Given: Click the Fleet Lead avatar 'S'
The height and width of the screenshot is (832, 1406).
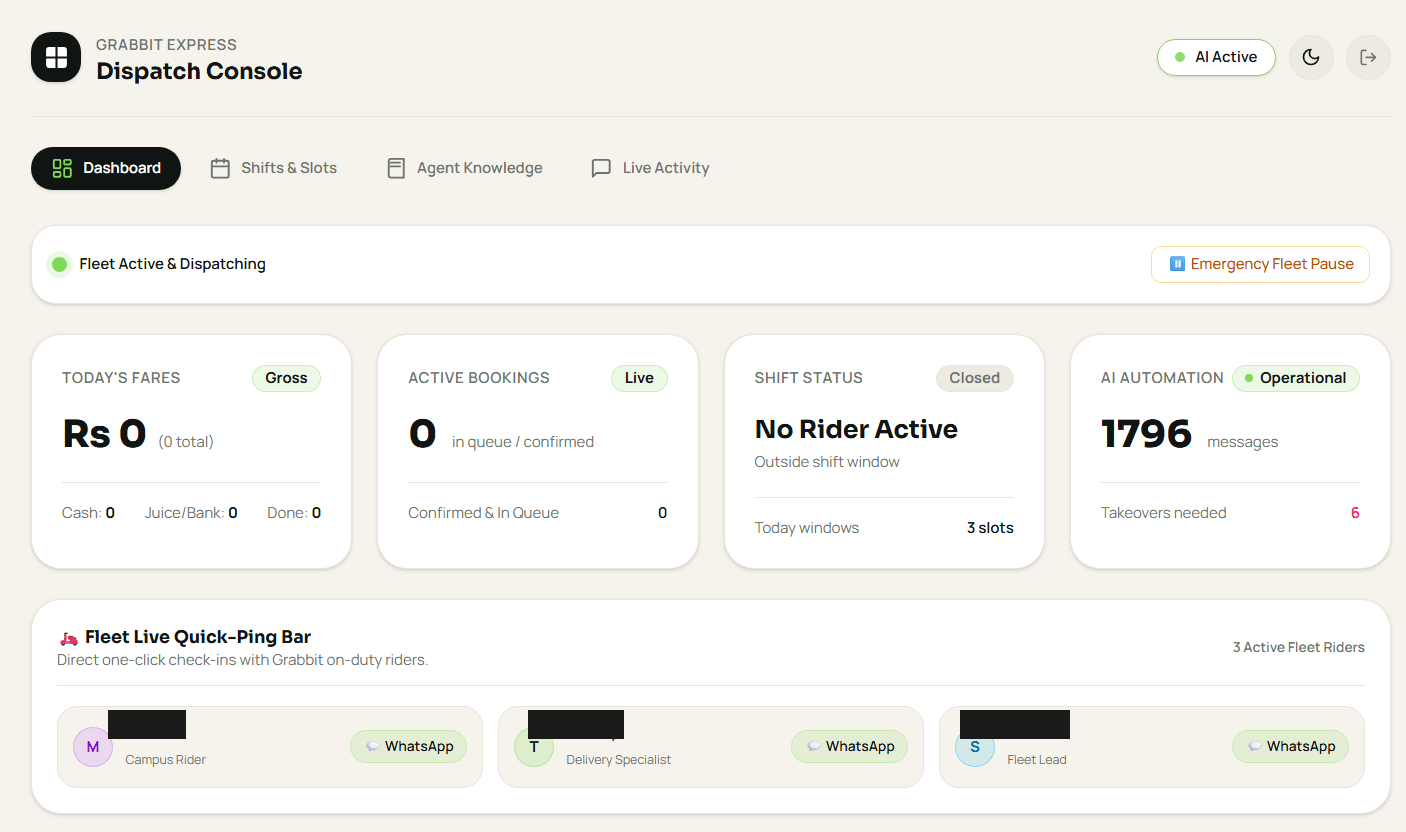Looking at the screenshot, I should [975, 747].
